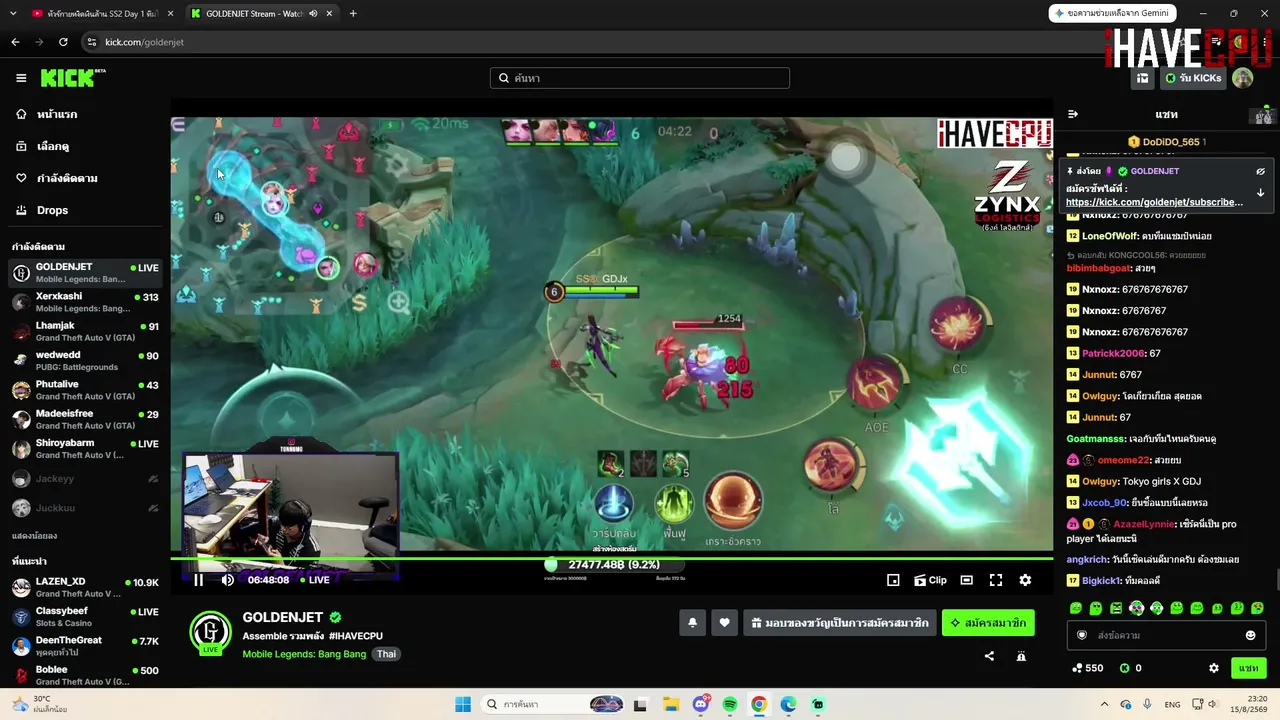Screen dimensions: 1280x720
Task: Unfollow GOLDENJET with the heart button
Action: 724,623
